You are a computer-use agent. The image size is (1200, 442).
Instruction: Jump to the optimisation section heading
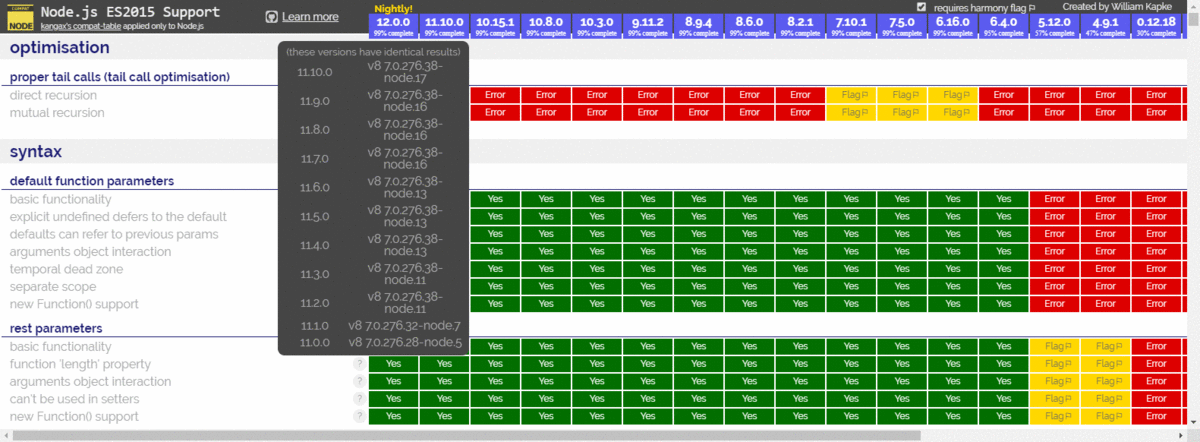point(60,48)
